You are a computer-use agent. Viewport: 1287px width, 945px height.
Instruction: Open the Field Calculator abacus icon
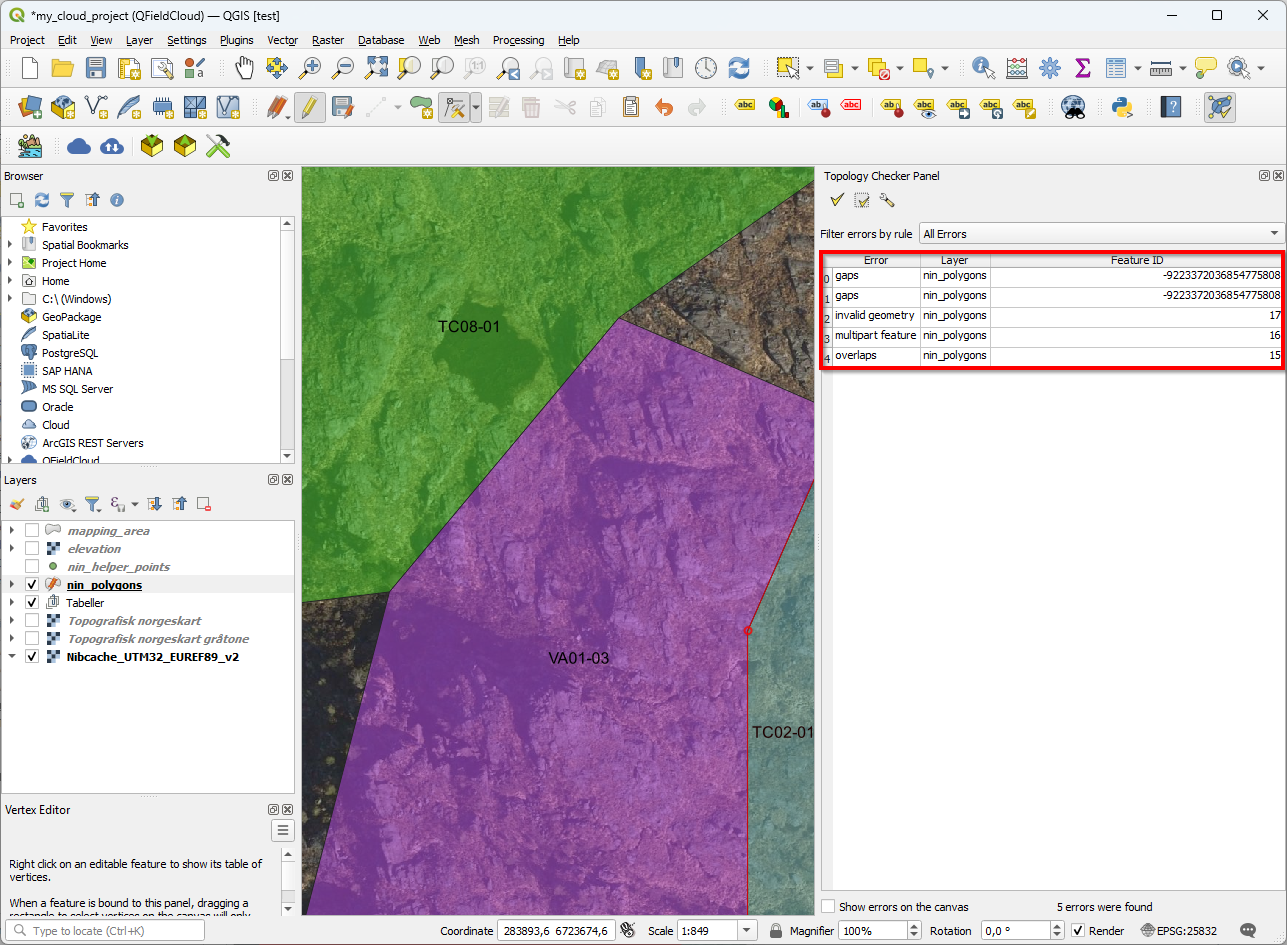coord(1017,68)
